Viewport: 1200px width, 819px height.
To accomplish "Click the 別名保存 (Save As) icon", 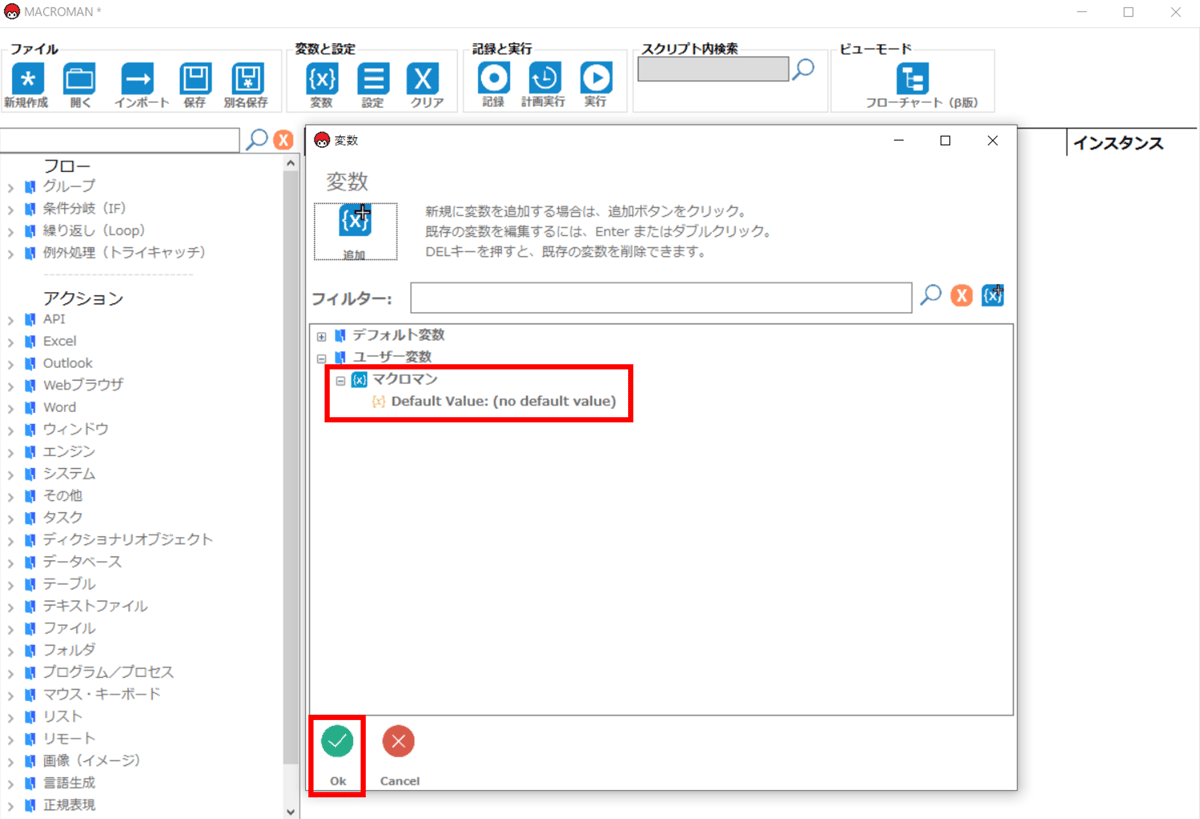I will [247, 79].
